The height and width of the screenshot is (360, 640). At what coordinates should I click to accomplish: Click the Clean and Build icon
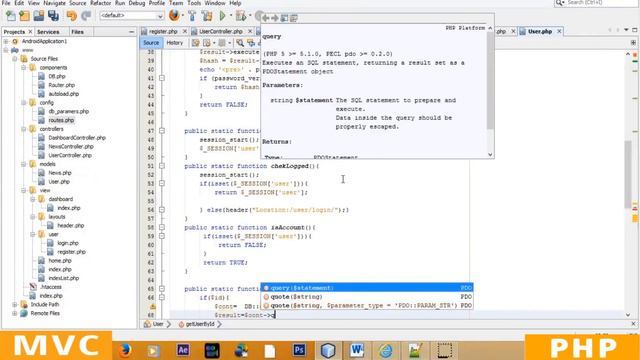click(x=207, y=16)
